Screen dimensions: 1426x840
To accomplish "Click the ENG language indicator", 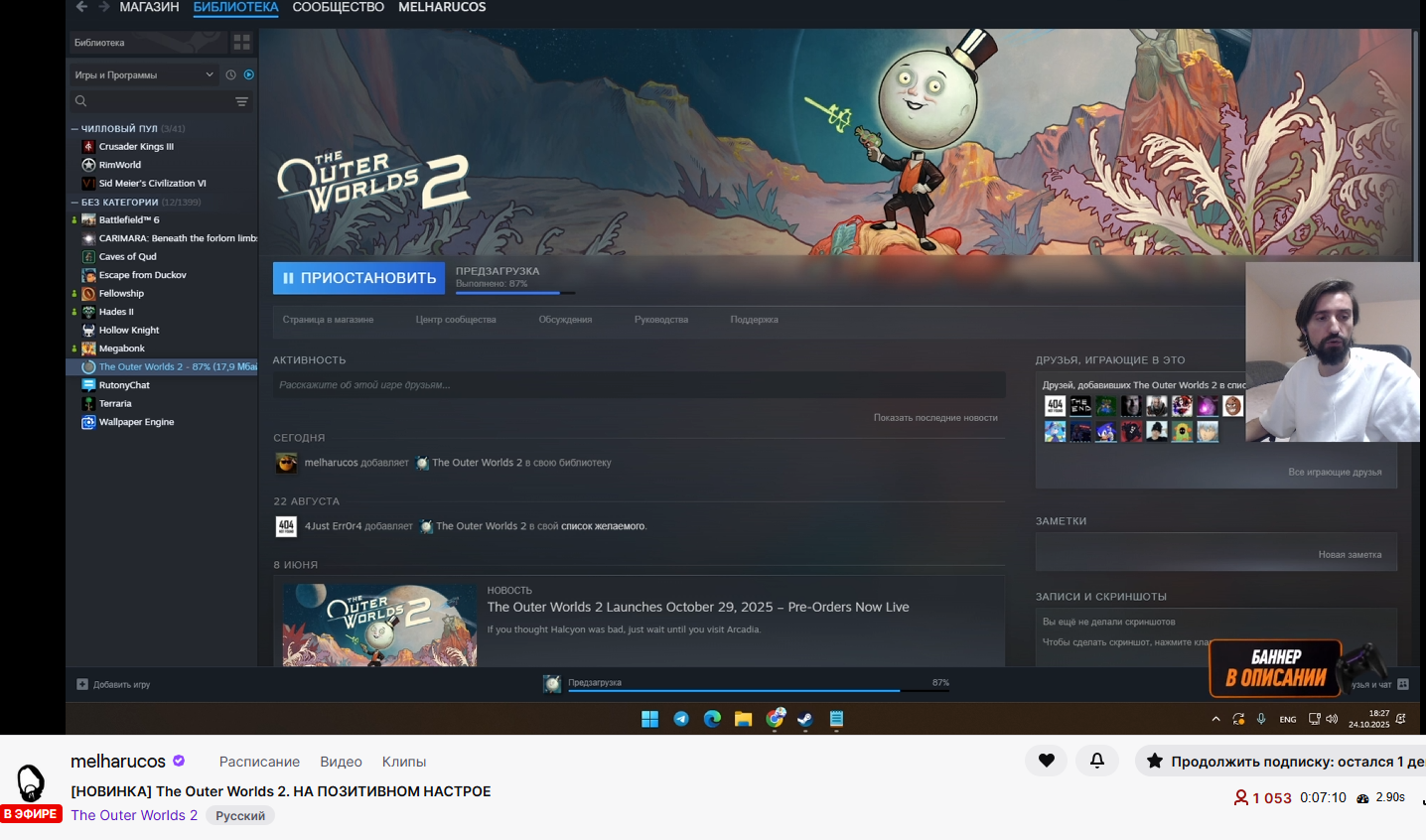I will 1288,719.
